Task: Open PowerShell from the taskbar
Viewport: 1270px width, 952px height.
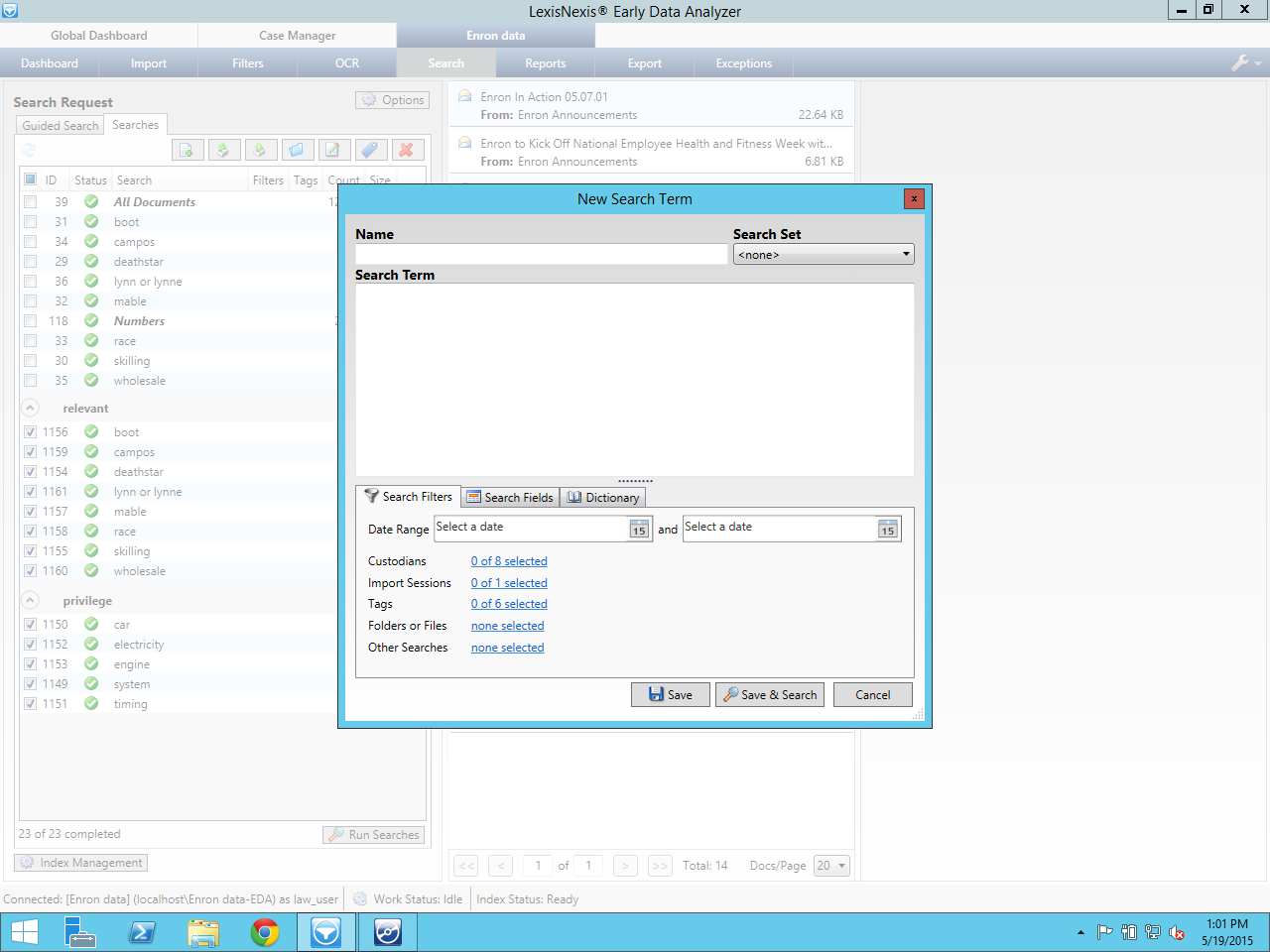Action: (x=142, y=932)
